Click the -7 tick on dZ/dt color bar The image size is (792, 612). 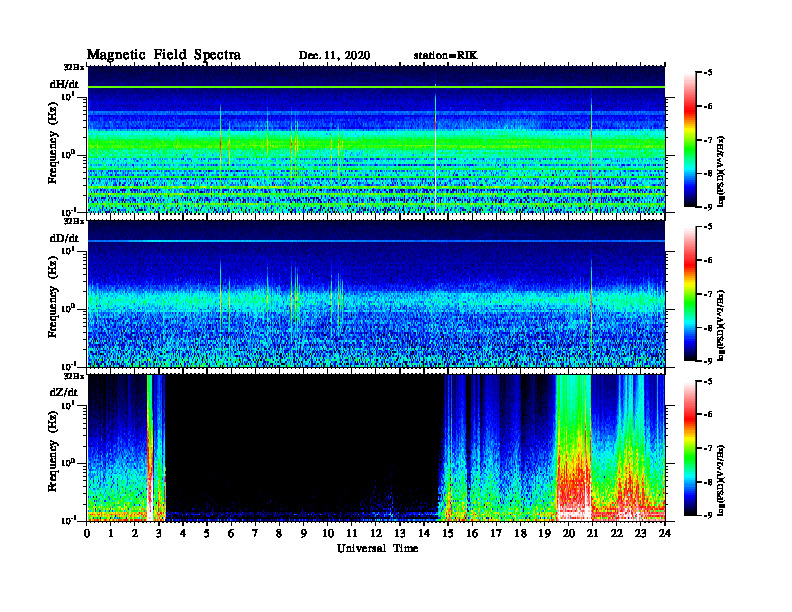[x=708, y=448]
